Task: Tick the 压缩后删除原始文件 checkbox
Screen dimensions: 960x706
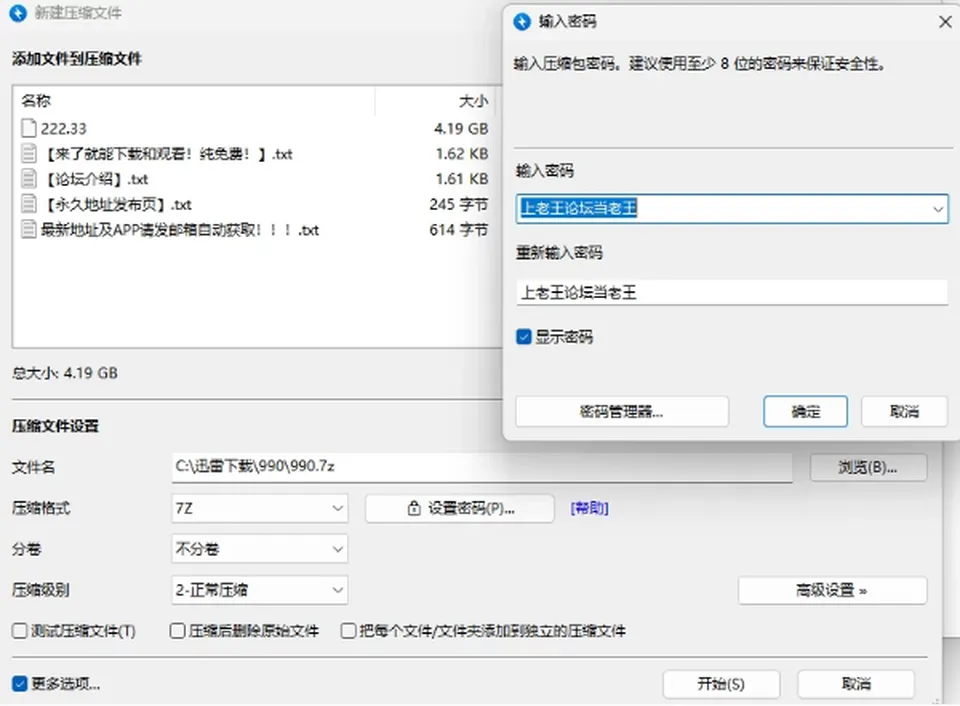Action: tap(178, 631)
